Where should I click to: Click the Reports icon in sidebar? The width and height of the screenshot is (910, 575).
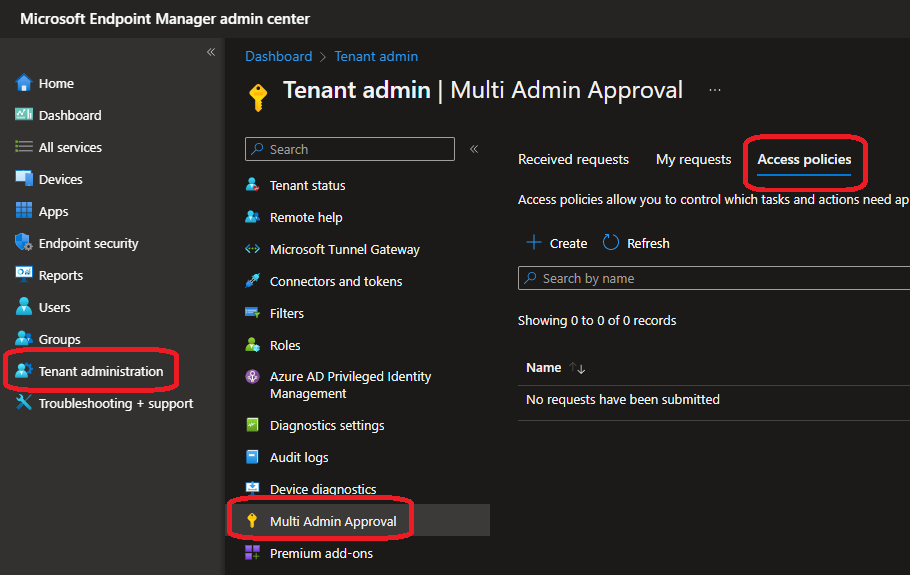pyautogui.click(x=24, y=275)
